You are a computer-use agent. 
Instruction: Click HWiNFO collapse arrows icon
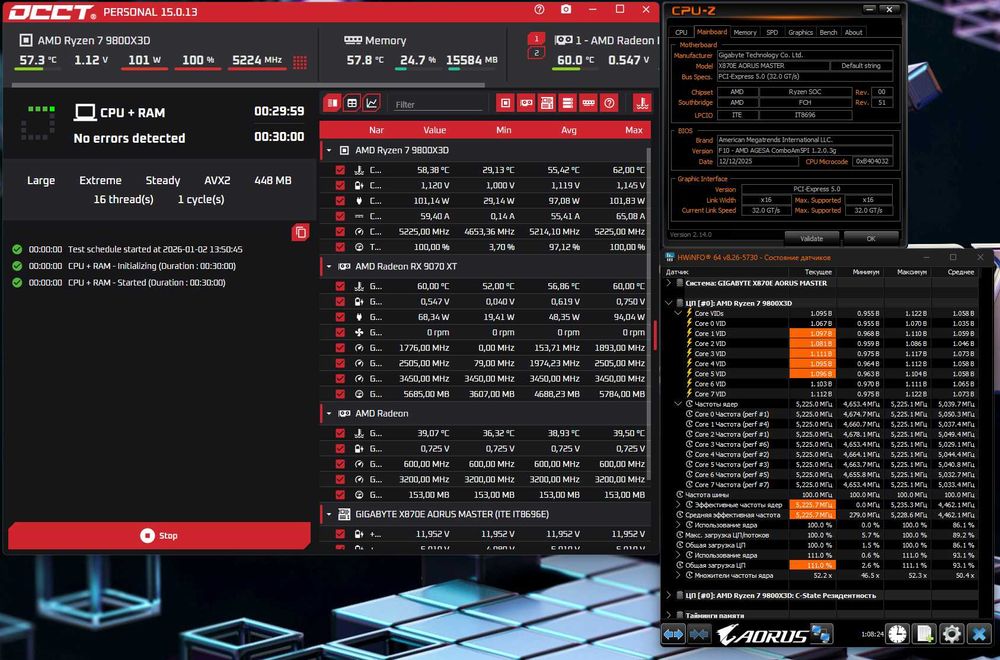tap(699, 634)
